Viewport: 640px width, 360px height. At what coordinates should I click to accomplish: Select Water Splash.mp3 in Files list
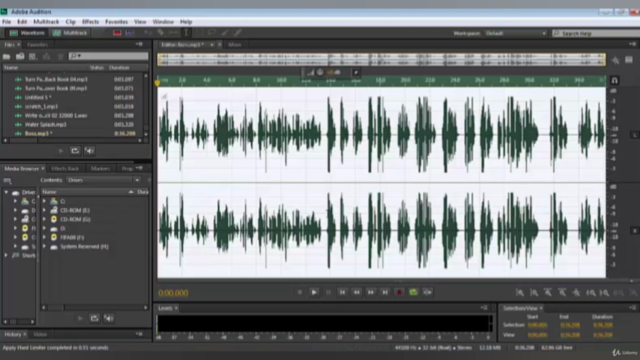[45, 124]
